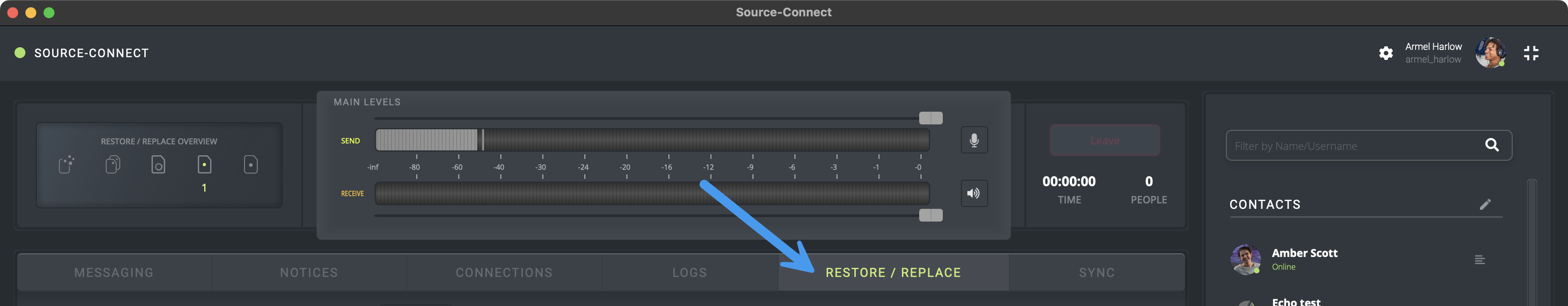Click the highlighted file icon above the 1
This screenshot has height=306, width=1568.
tap(205, 165)
